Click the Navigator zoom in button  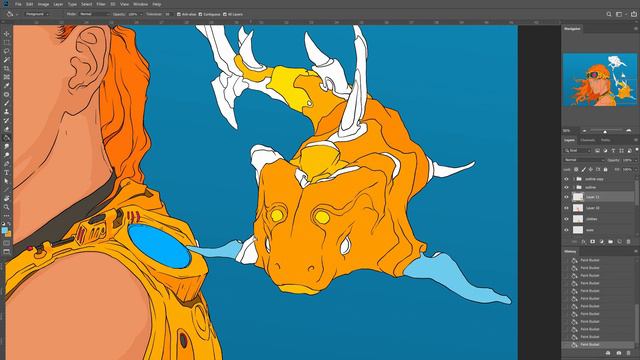pyautogui.click(x=629, y=131)
